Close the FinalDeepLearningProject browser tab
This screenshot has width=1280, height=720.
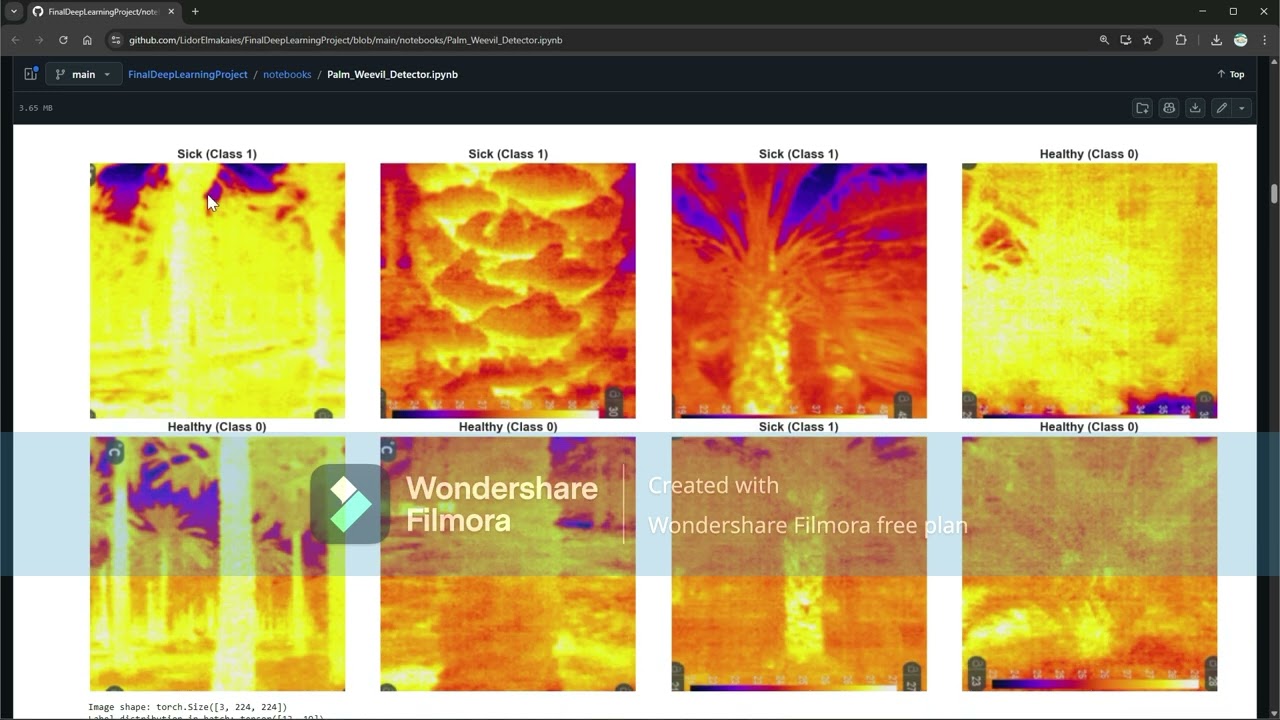click(x=171, y=12)
